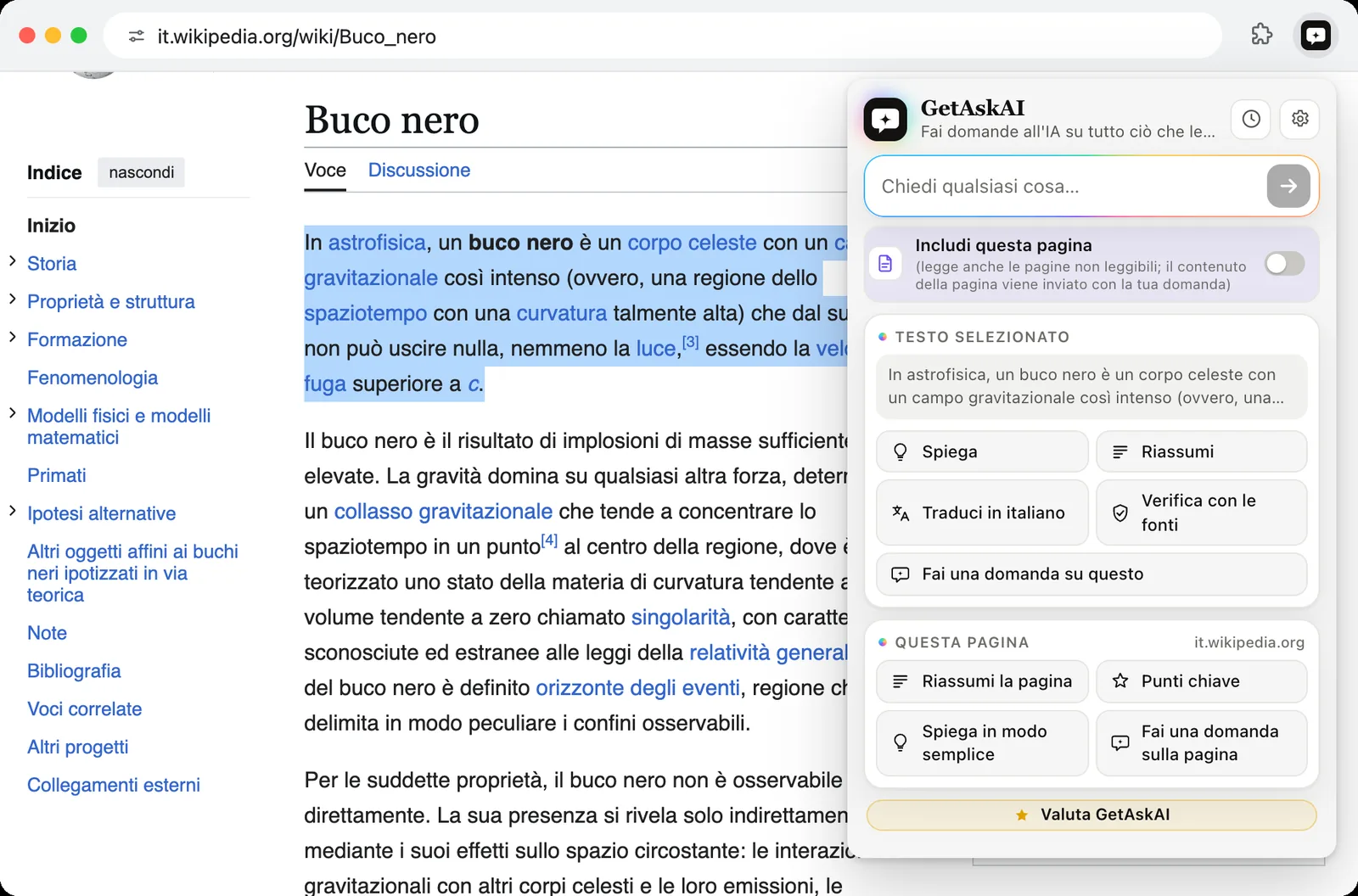
Task: Click the Punti chiave button
Action: click(1201, 681)
